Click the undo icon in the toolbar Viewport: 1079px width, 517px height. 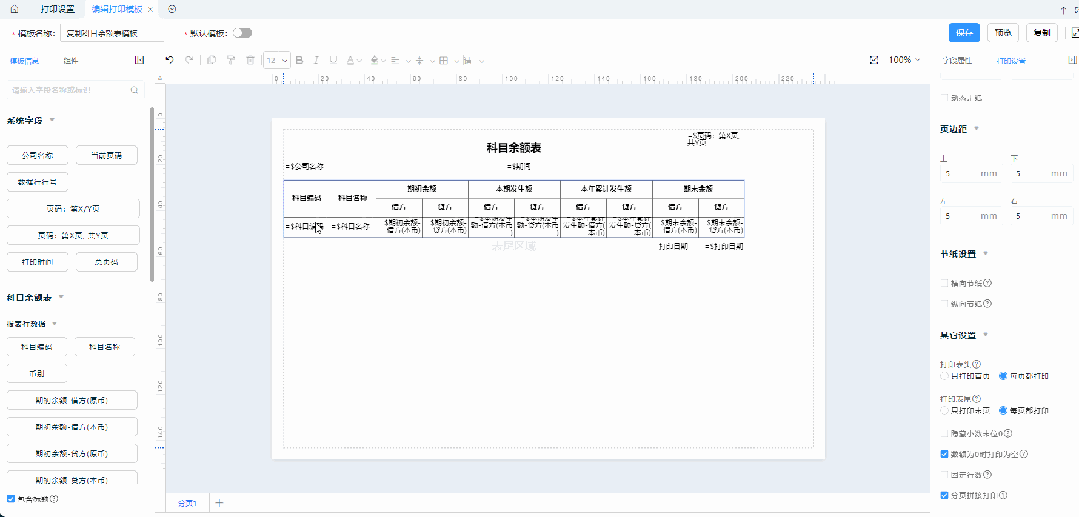170,60
